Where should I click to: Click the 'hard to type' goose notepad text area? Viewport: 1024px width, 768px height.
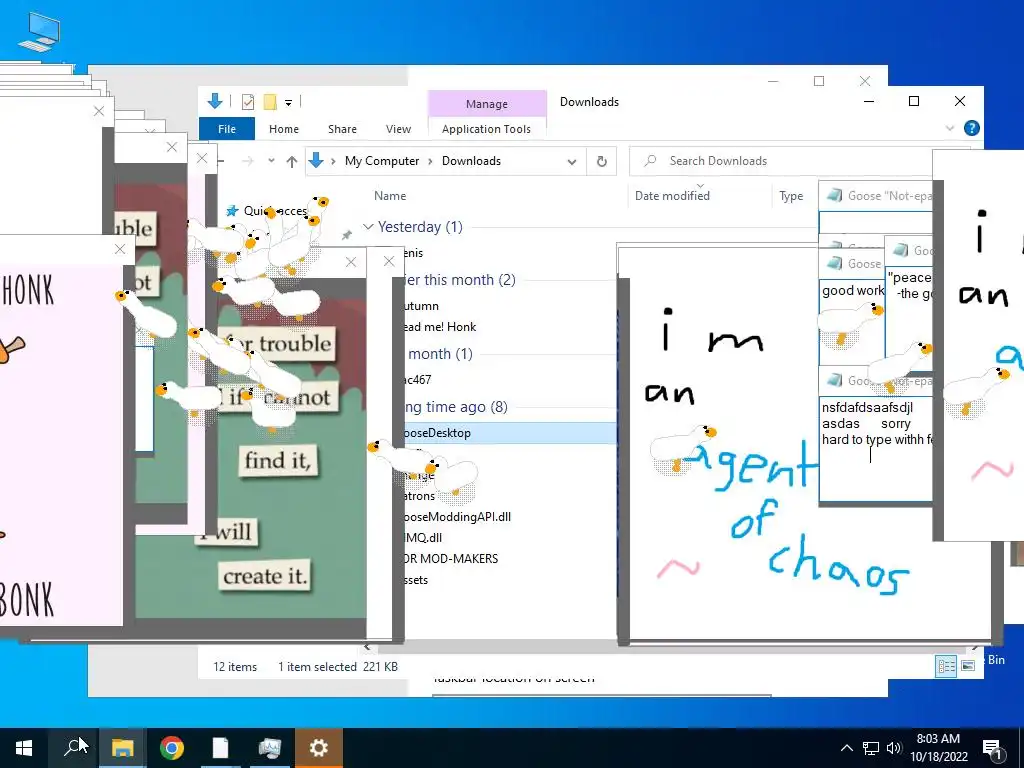[x=876, y=449]
